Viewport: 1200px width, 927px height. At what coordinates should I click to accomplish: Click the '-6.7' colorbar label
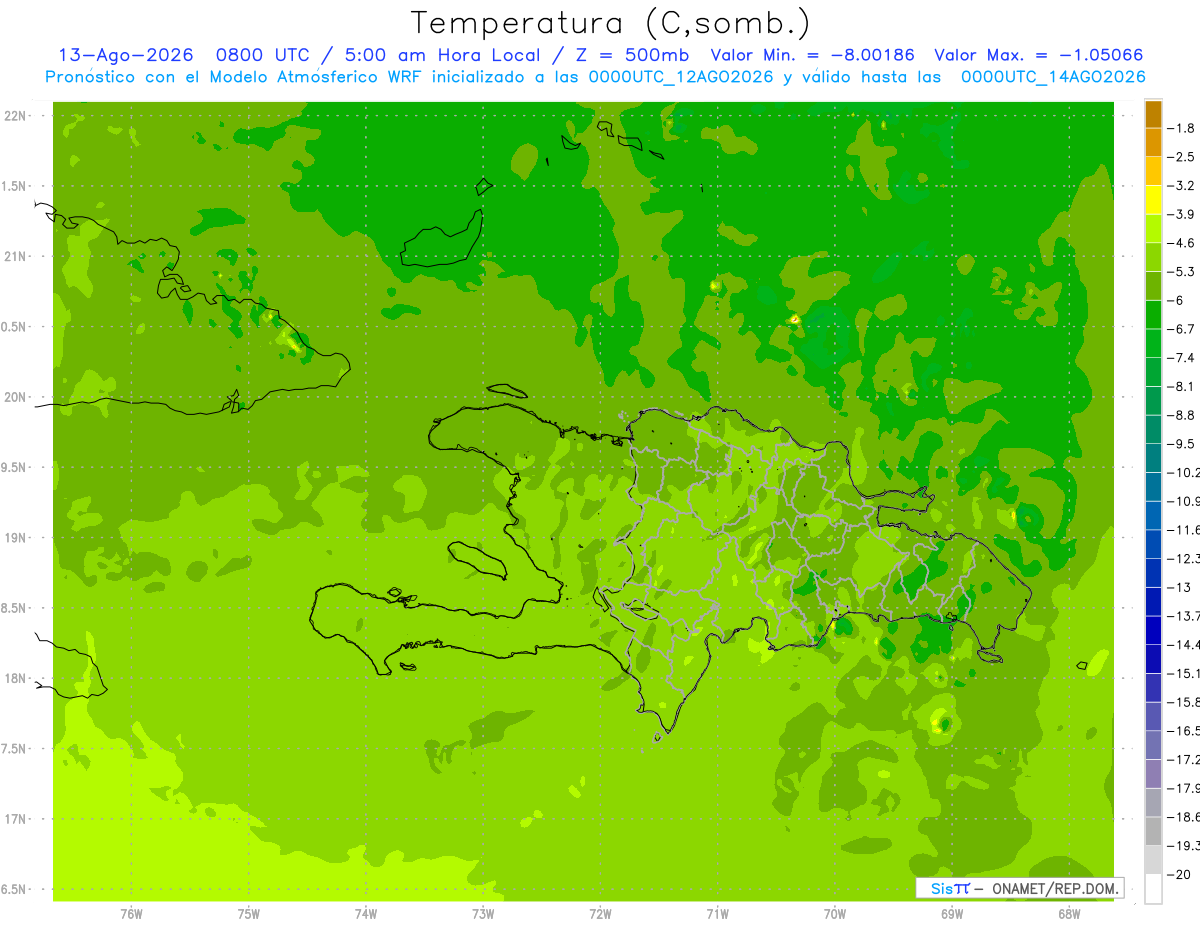(x=1182, y=329)
